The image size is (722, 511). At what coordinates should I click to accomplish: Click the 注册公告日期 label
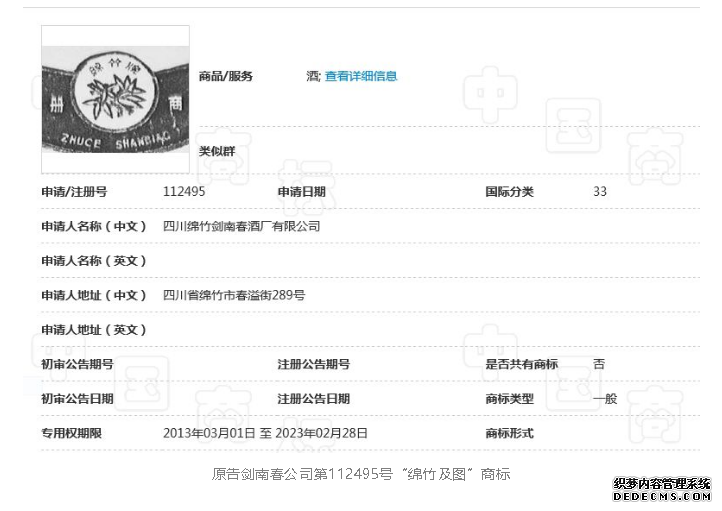[x=314, y=399]
